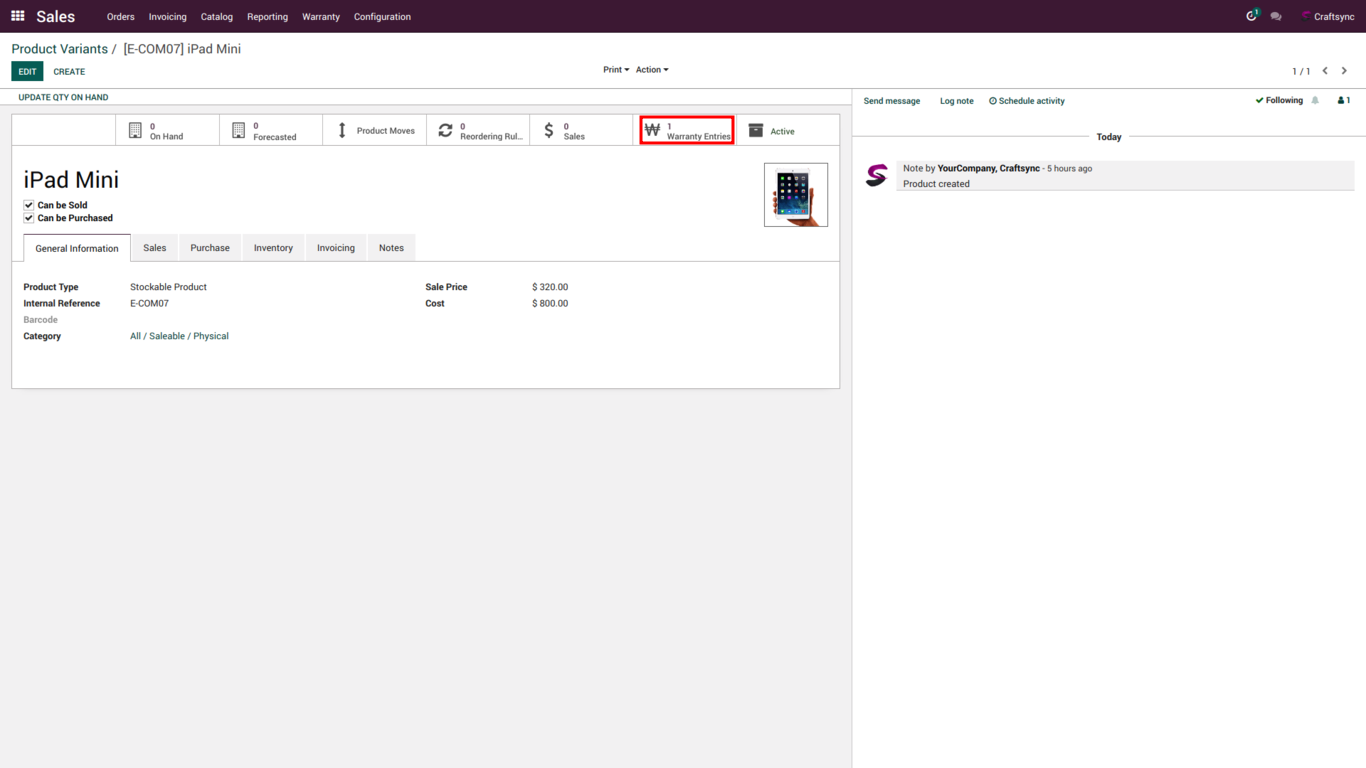Open the Product Variants breadcrumb link
This screenshot has height=768, width=1366.
click(59, 49)
